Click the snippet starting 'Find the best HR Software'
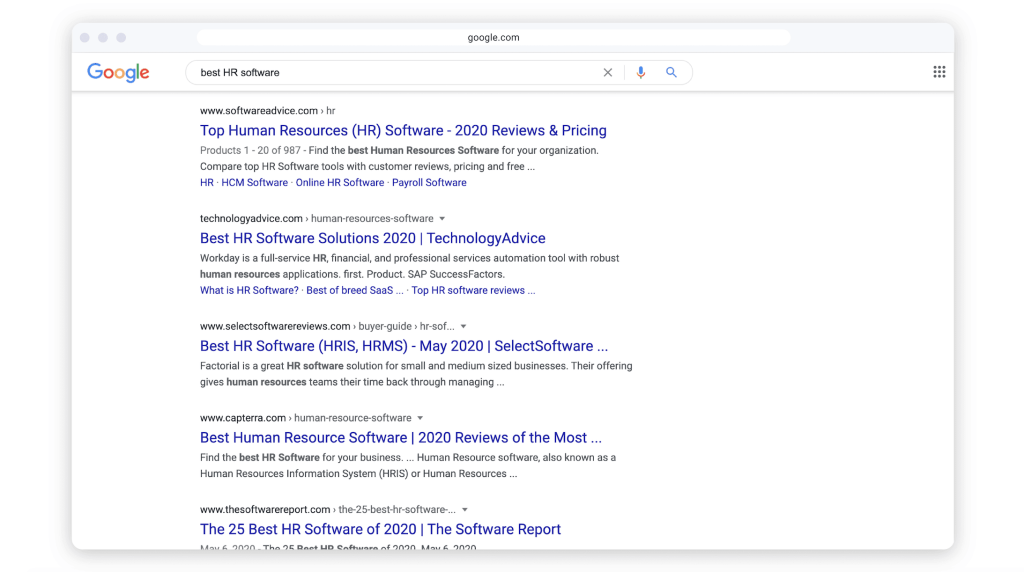 pos(408,466)
